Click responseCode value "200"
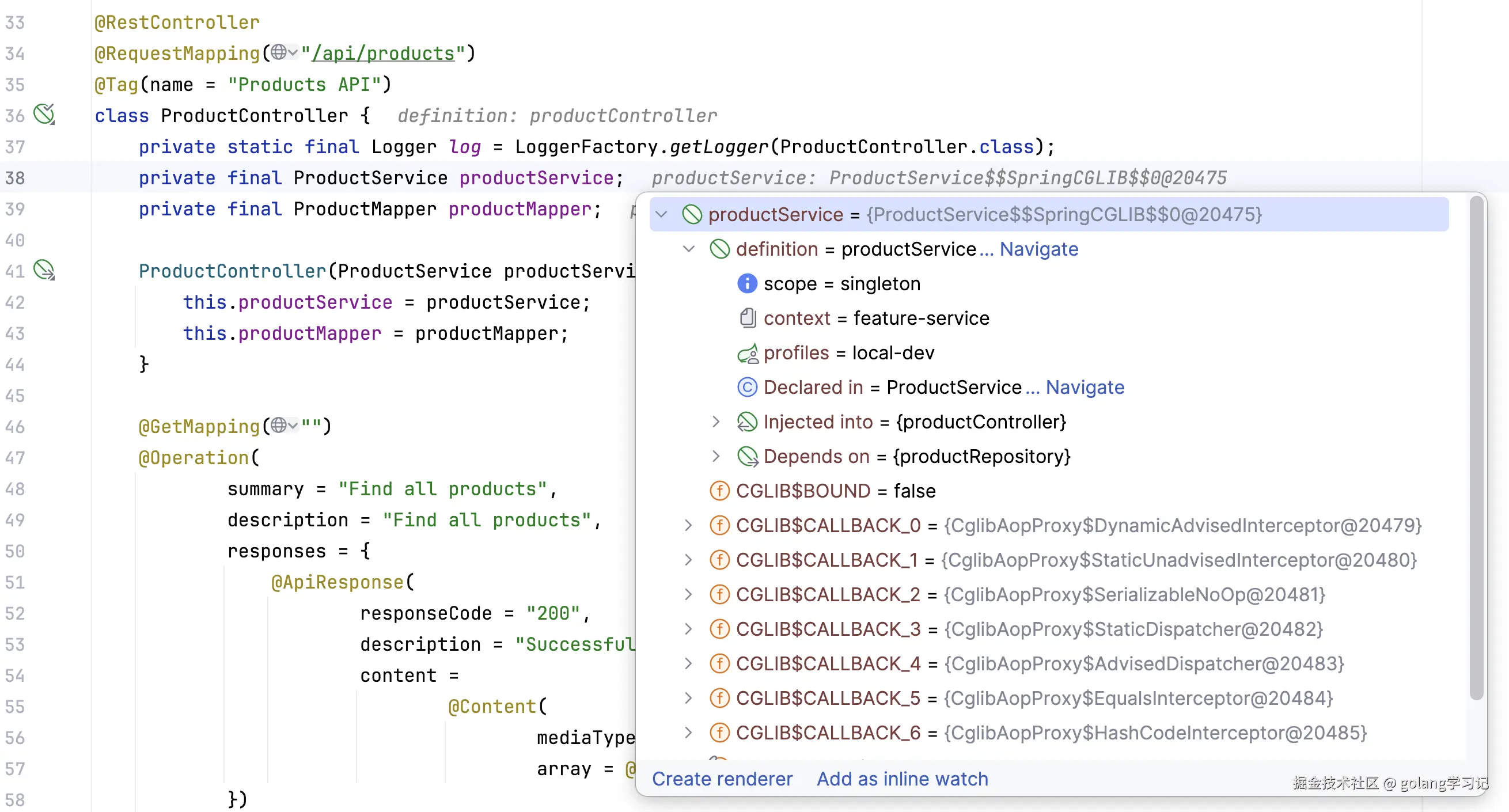The width and height of the screenshot is (1509, 812). click(x=552, y=613)
